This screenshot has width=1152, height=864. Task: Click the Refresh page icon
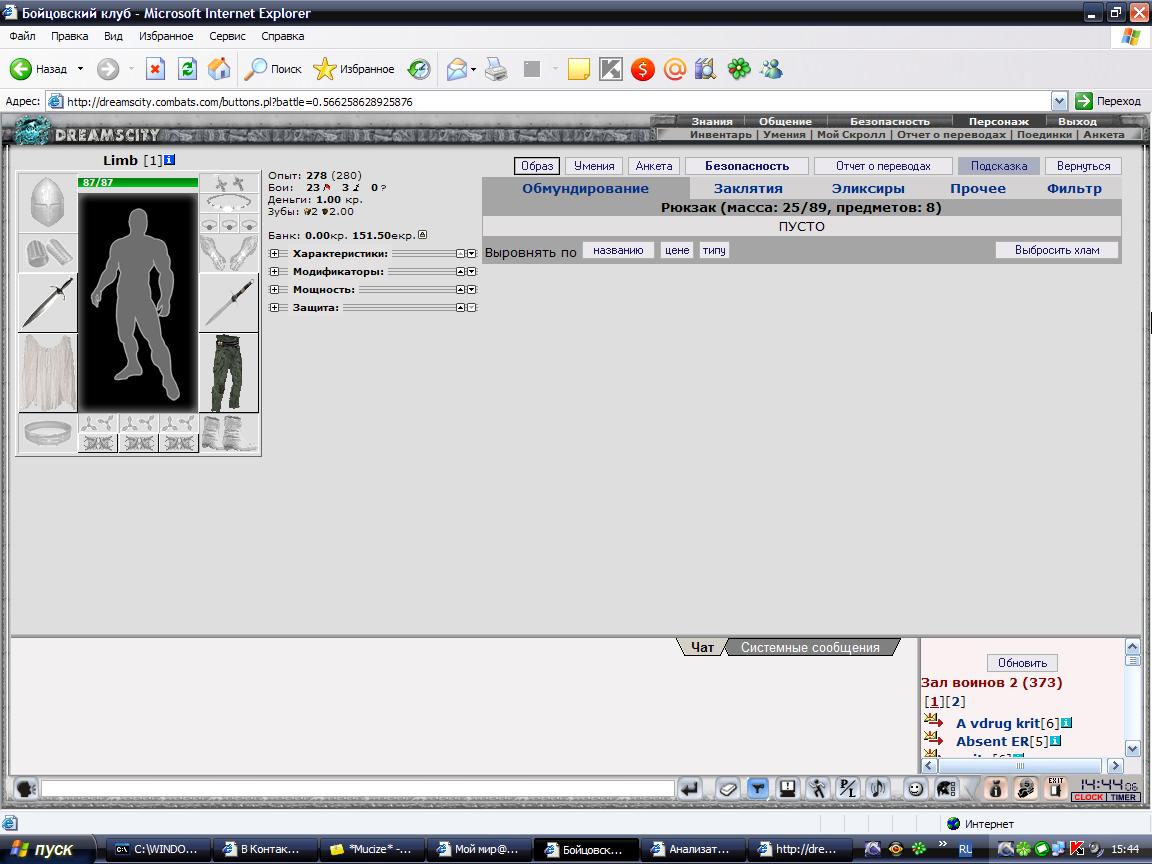pos(187,69)
